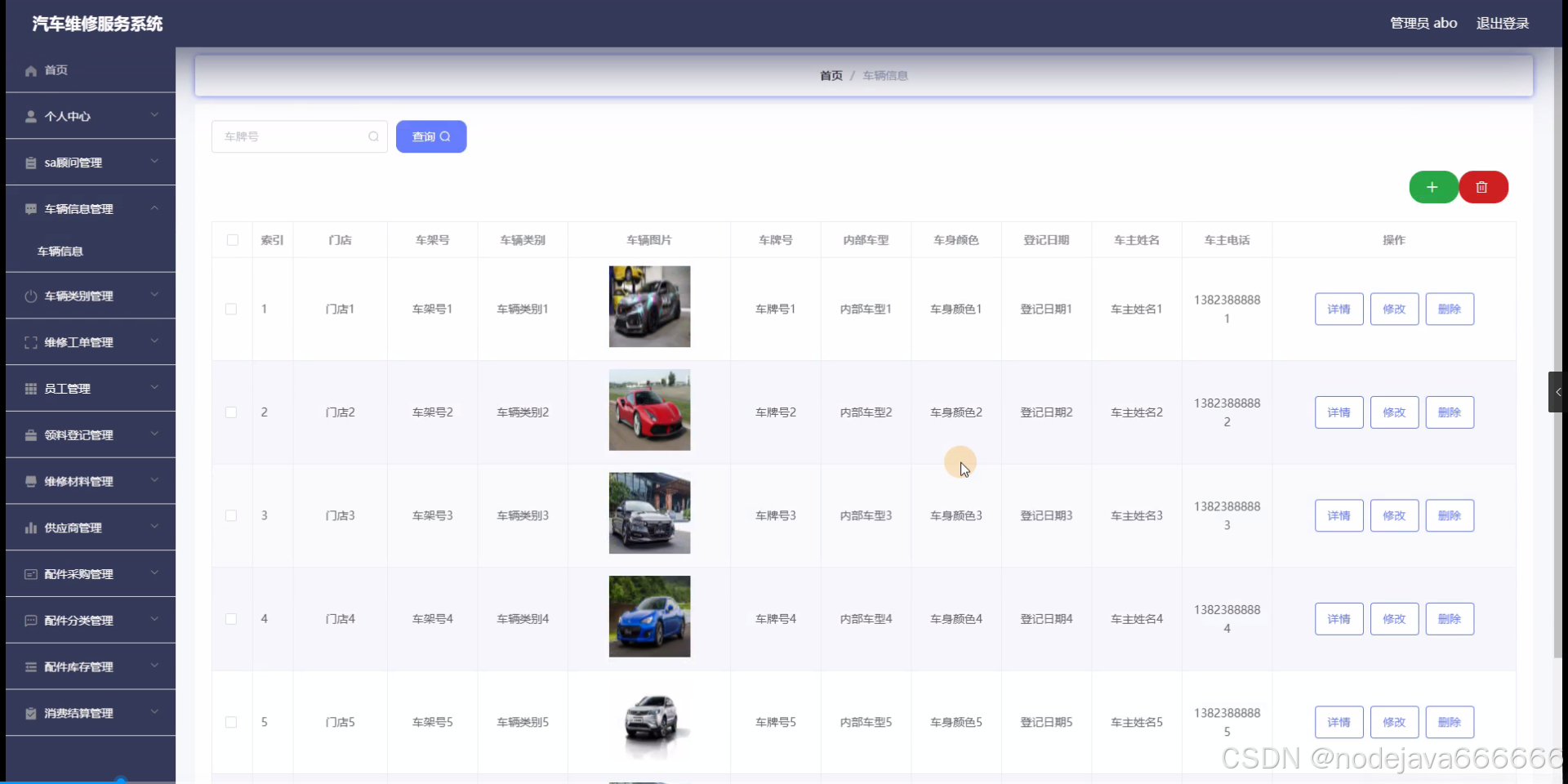
Task: Click 退出登录 to log out
Action: click(x=1503, y=23)
